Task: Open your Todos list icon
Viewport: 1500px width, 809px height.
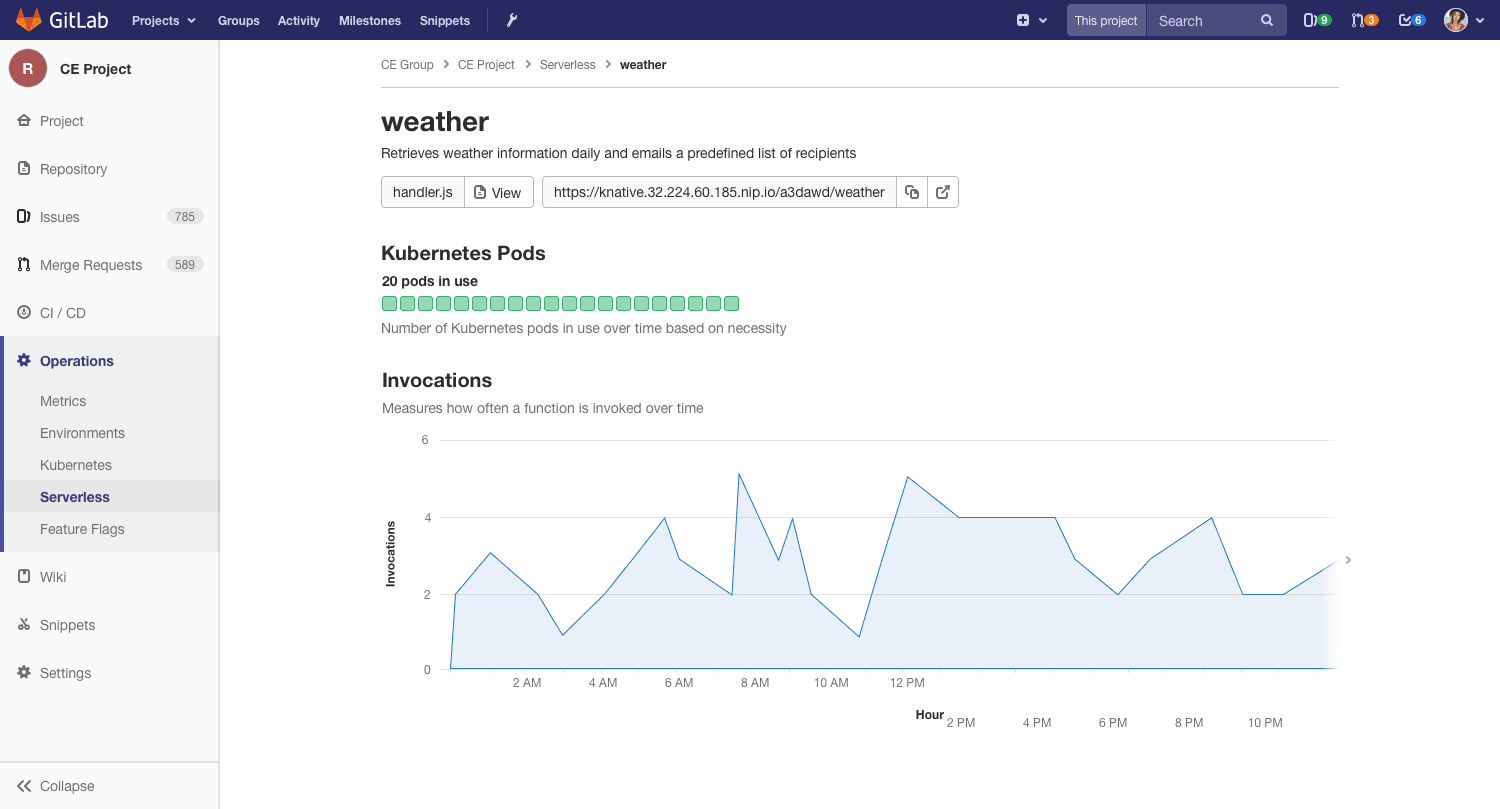Action: point(1410,20)
